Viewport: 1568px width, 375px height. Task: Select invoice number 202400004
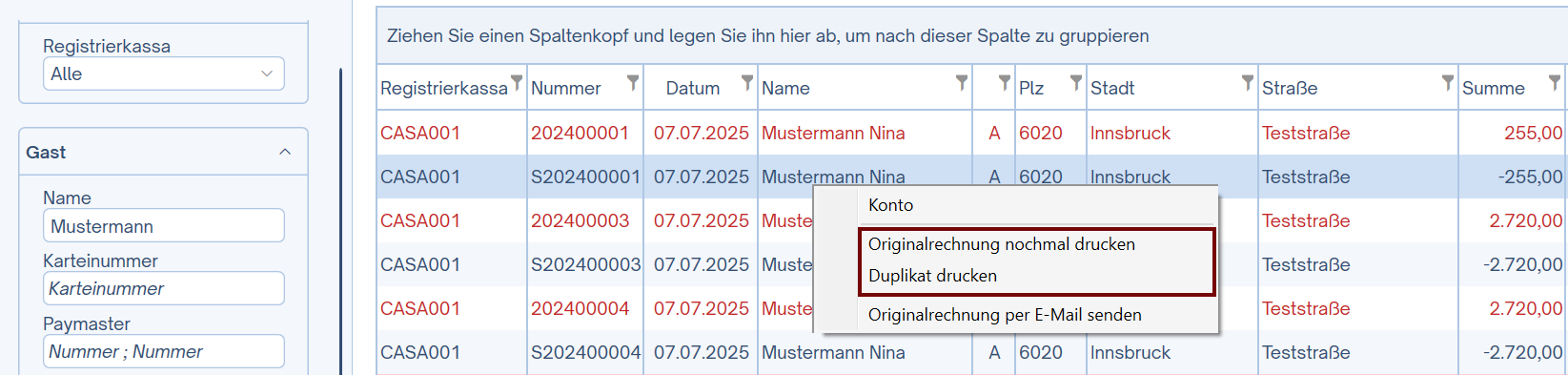tap(580, 308)
